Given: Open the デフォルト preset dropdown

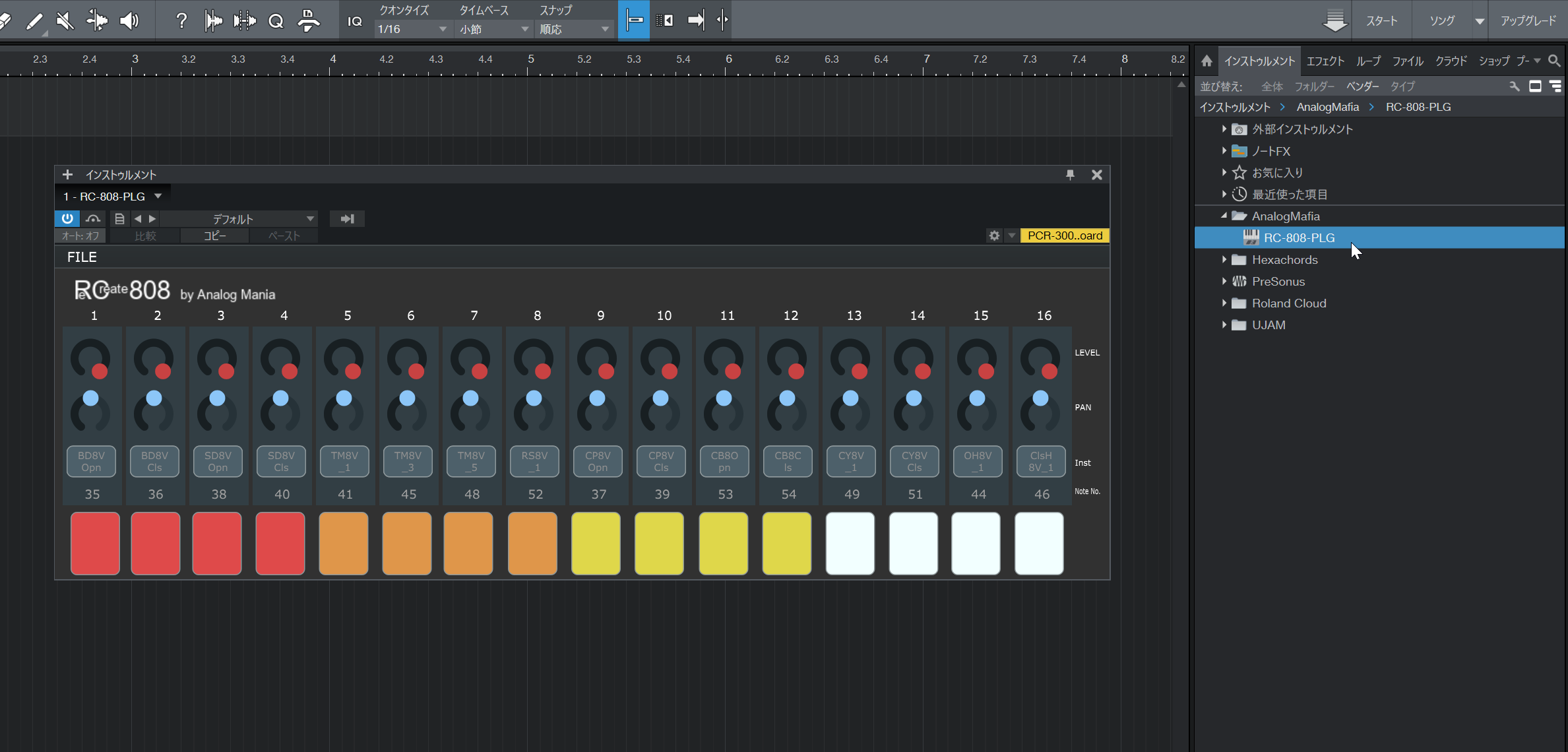Looking at the screenshot, I should 239,219.
